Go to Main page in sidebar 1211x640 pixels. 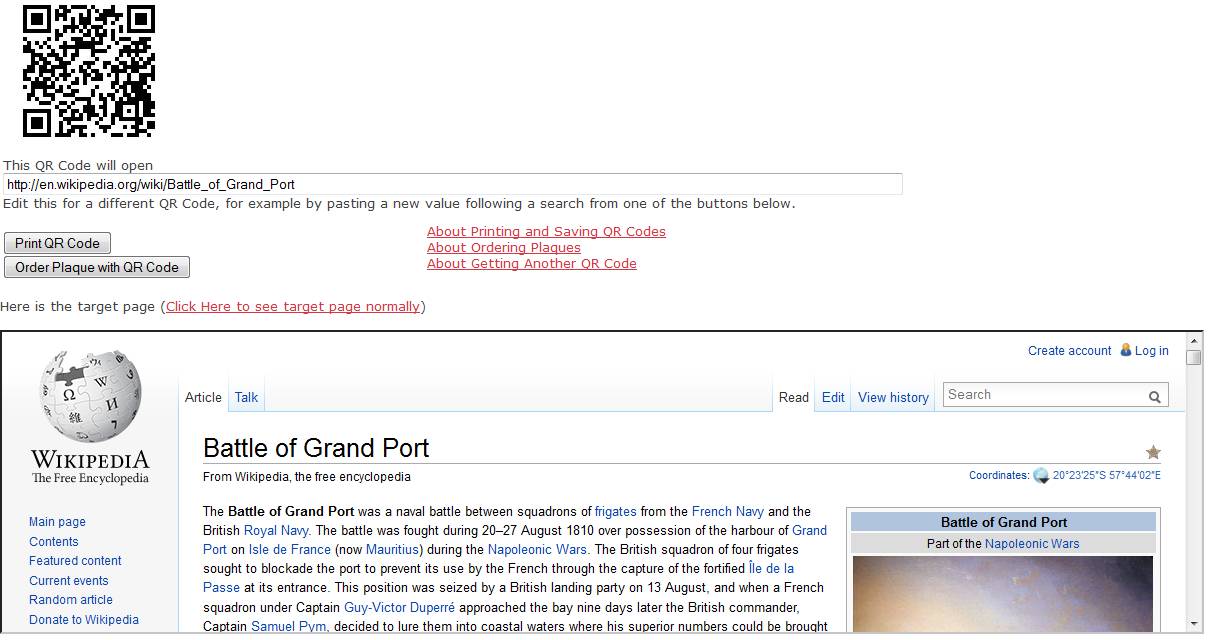(x=57, y=522)
